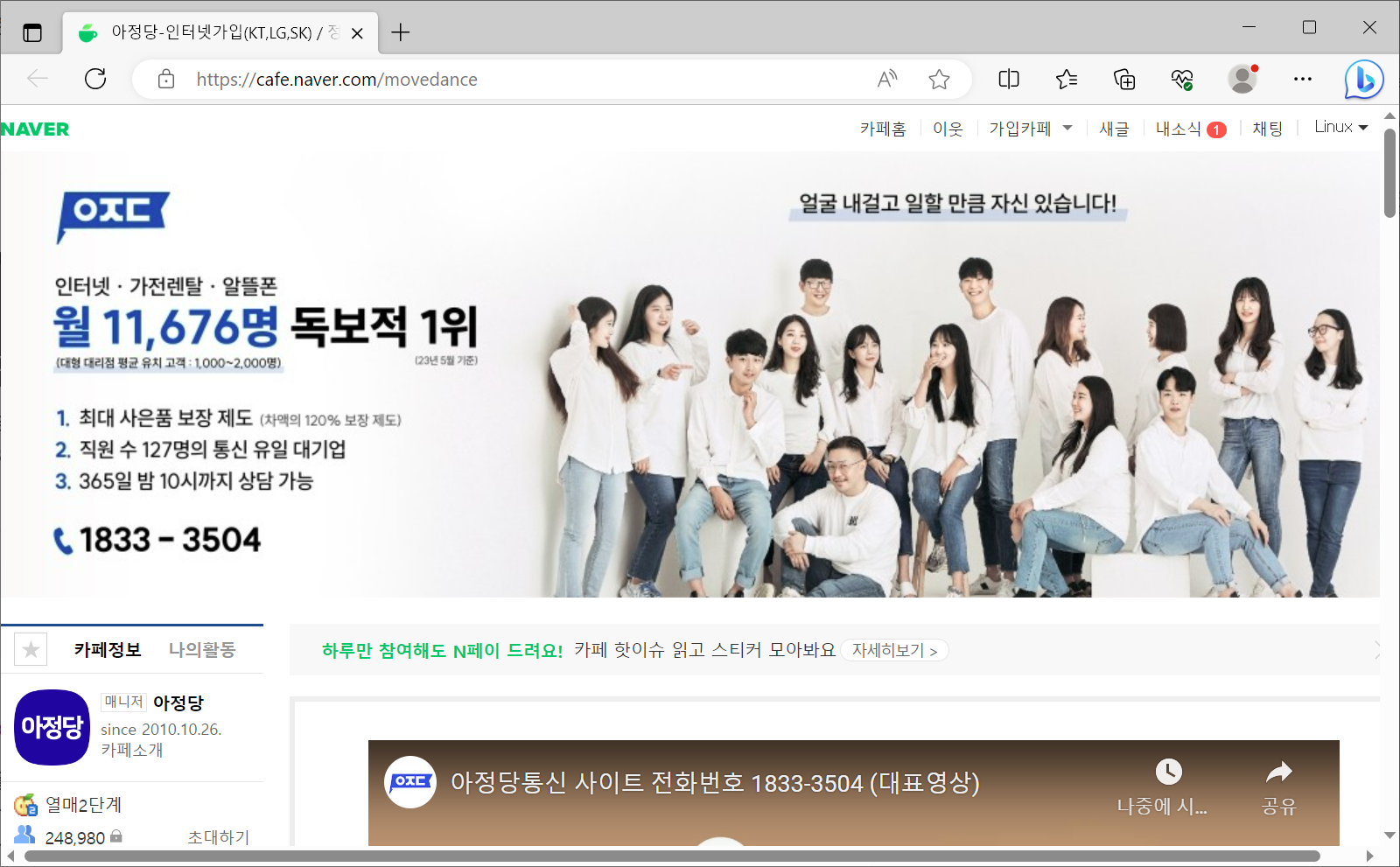Open the 카페홈 link

(883, 129)
